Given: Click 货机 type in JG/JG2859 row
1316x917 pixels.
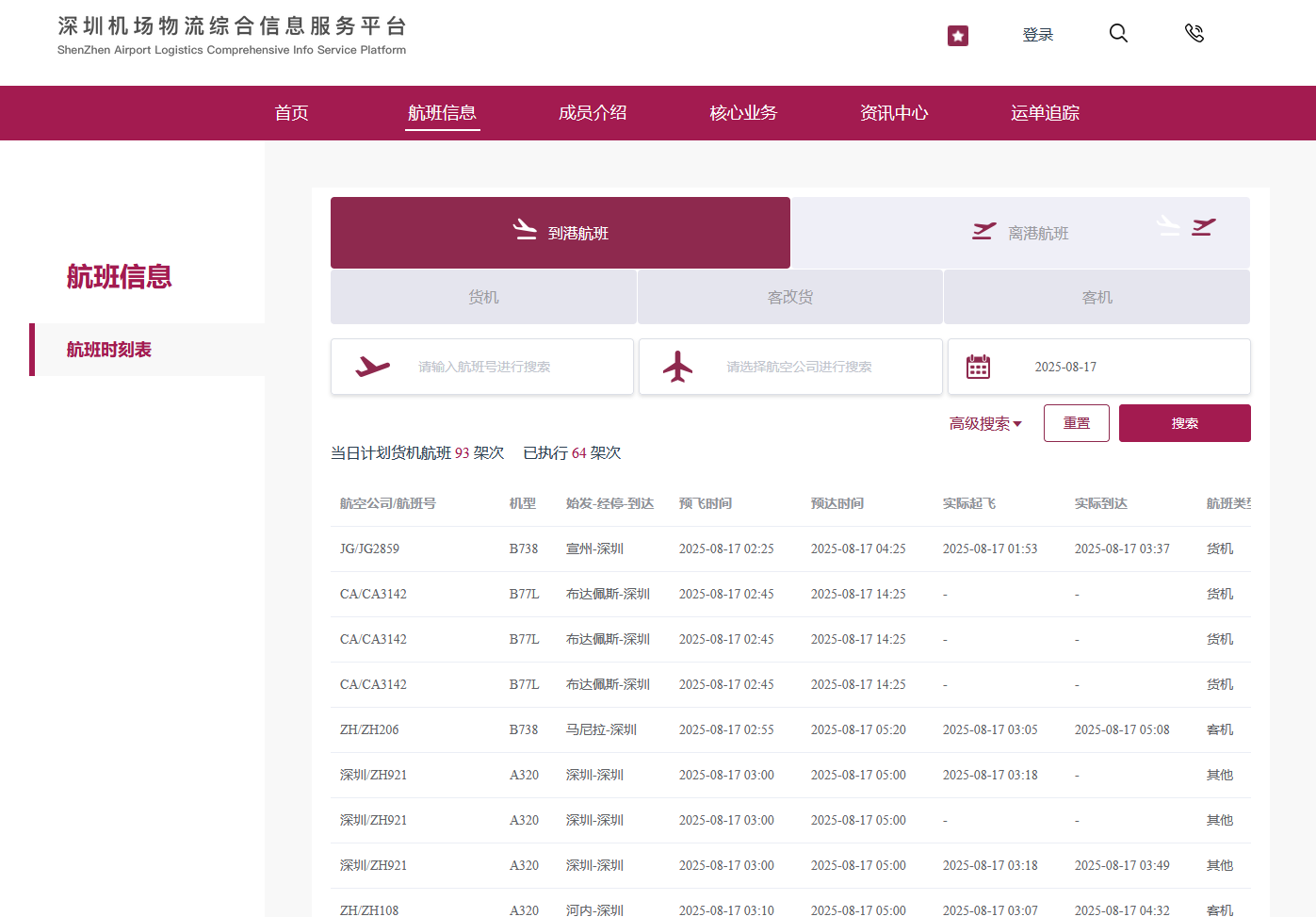Looking at the screenshot, I should (x=1220, y=549).
